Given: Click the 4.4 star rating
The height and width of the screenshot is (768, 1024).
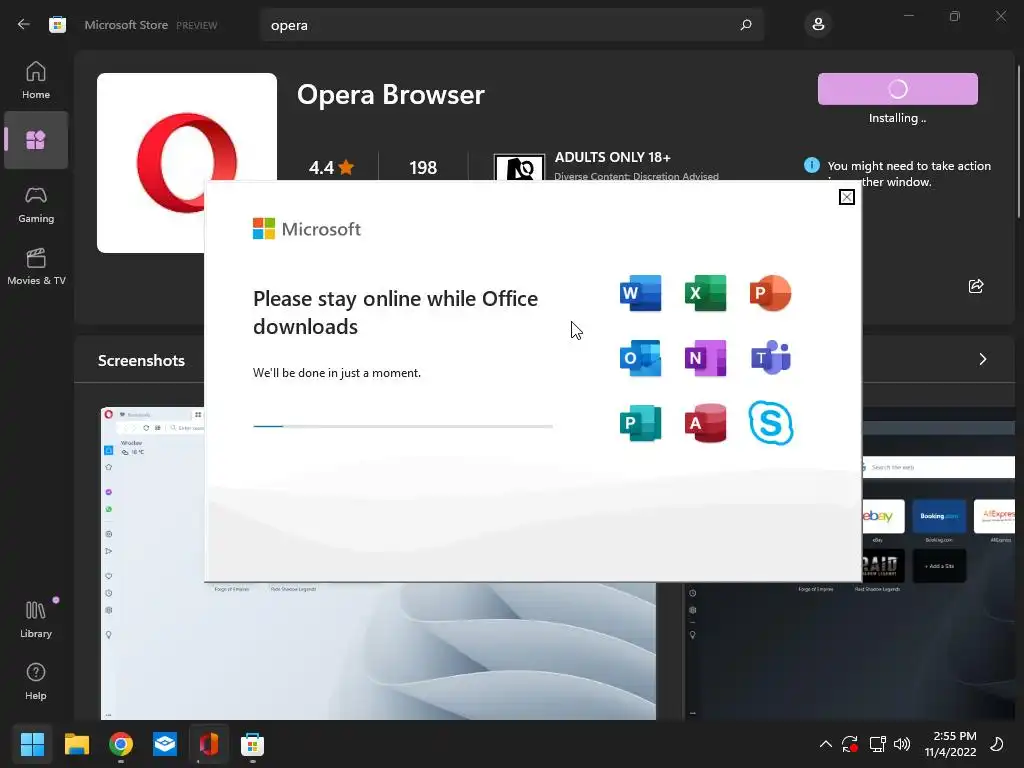Looking at the screenshot, I should [331, 168].
